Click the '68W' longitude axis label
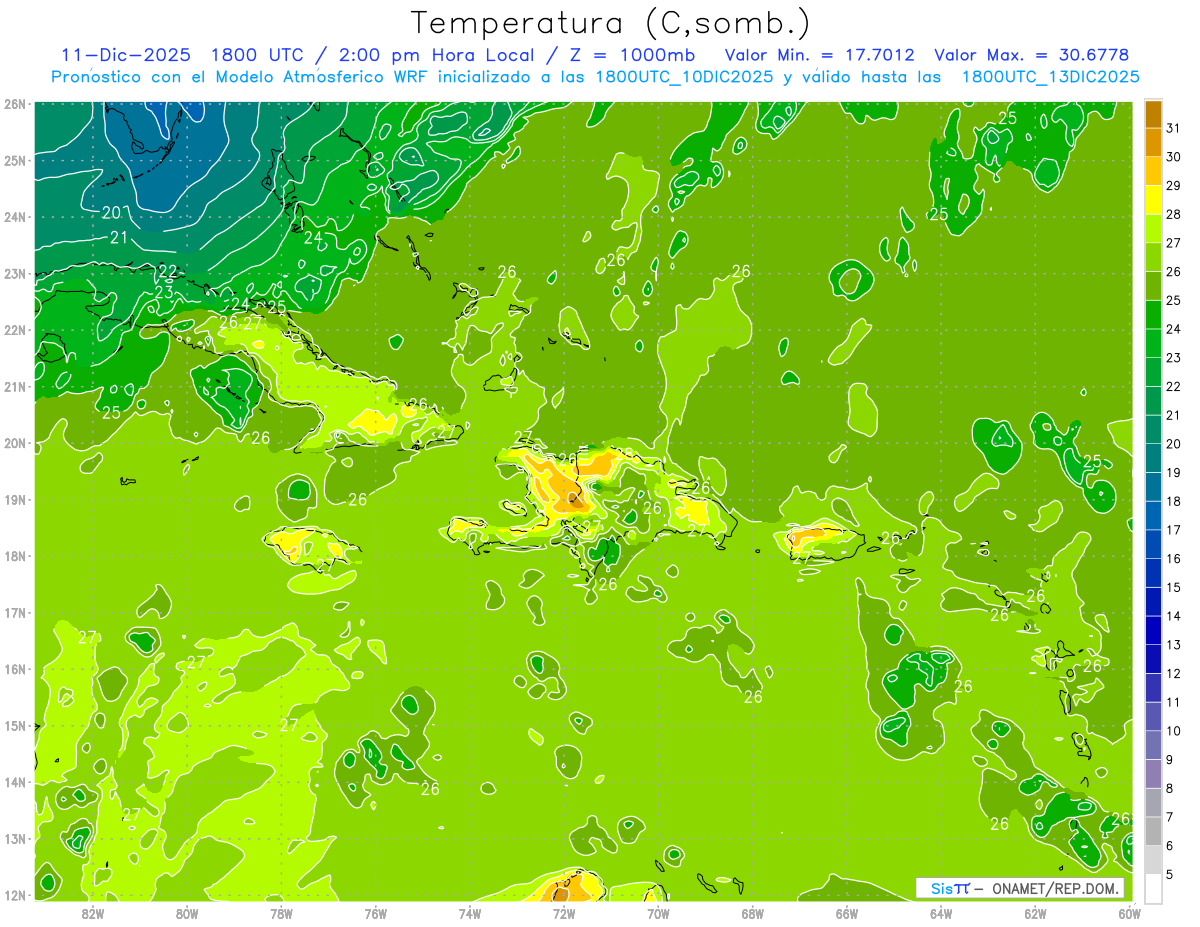Screen dimensions: 1200x927 (752, 914)
